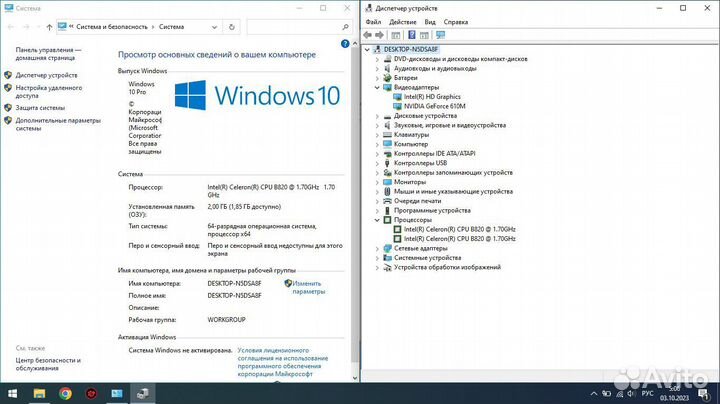Open File Explorer from taskbar
The image size is (720, 404).
coord(39,393)
